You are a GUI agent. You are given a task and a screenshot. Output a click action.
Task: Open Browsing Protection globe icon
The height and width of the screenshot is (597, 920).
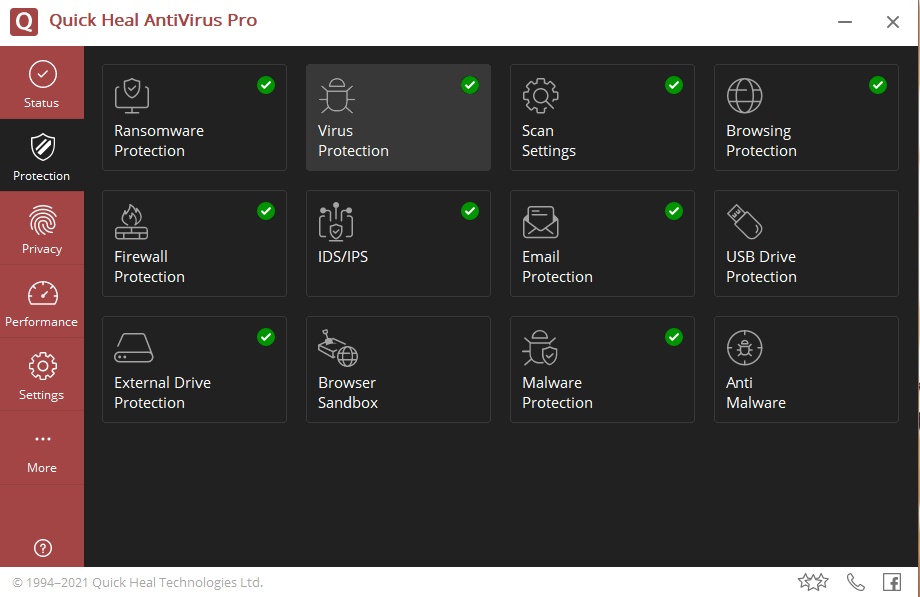[744, 96]
